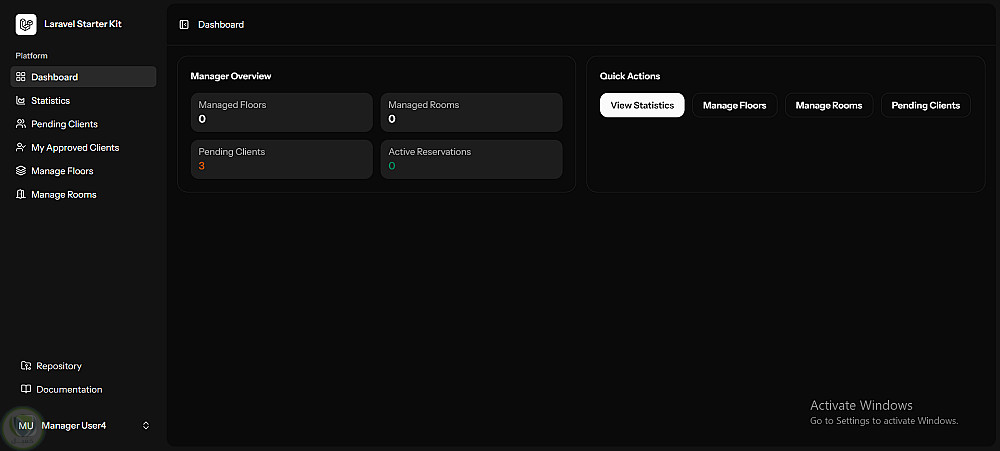This screenshot has height=451, width=1000.
Task: Click the Managed Rooms stat card
Action: (x=471, y=112)
